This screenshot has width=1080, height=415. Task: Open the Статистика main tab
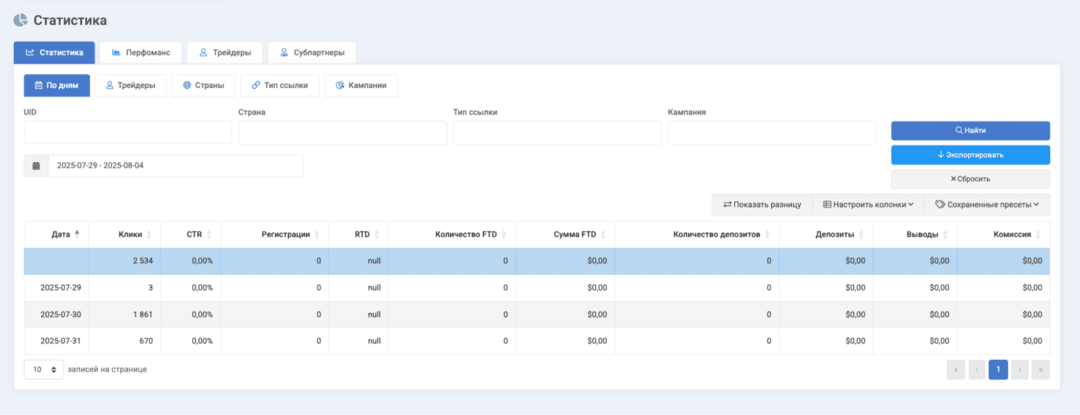point(54,52)
